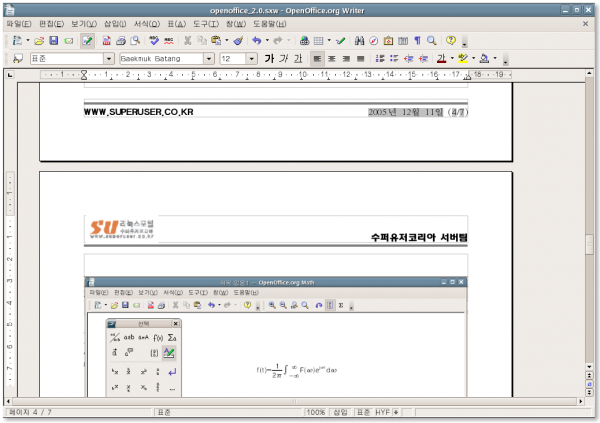The width and height of the screenshot is (600, 423).
Task: Expand the Table dropdown arrow
Action: click(x=329, y=41)
